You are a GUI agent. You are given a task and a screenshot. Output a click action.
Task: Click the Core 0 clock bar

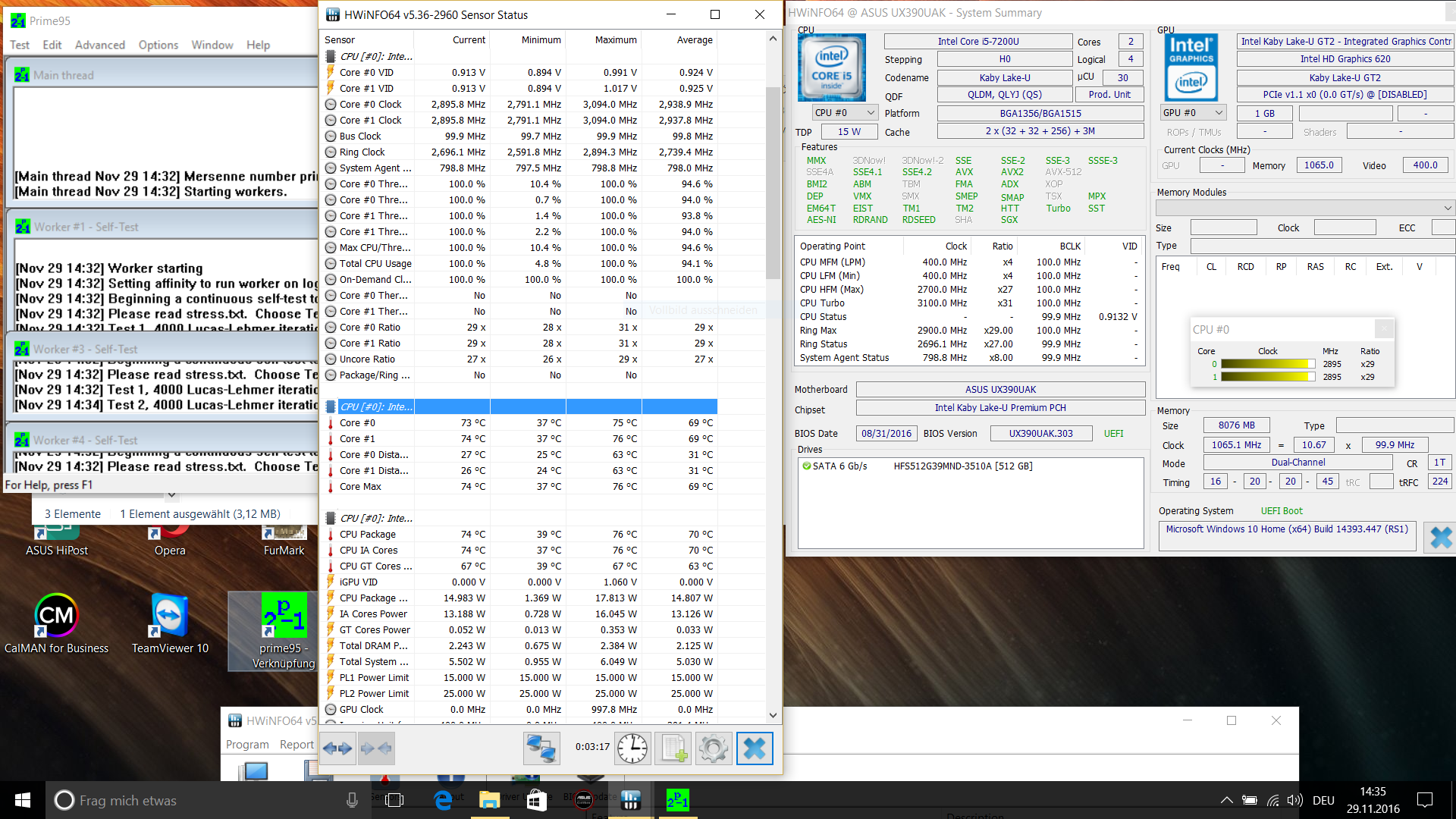pyautogui.click(x=1267, y=364)
